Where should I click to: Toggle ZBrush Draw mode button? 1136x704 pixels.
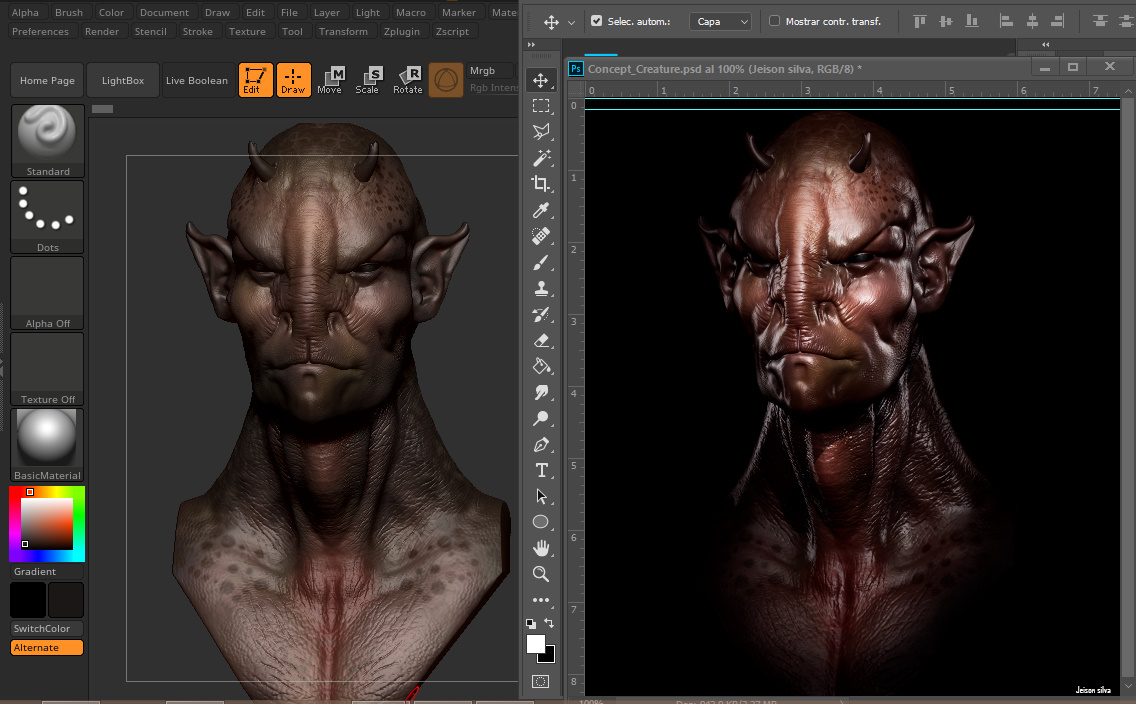[x=293, y=80]
